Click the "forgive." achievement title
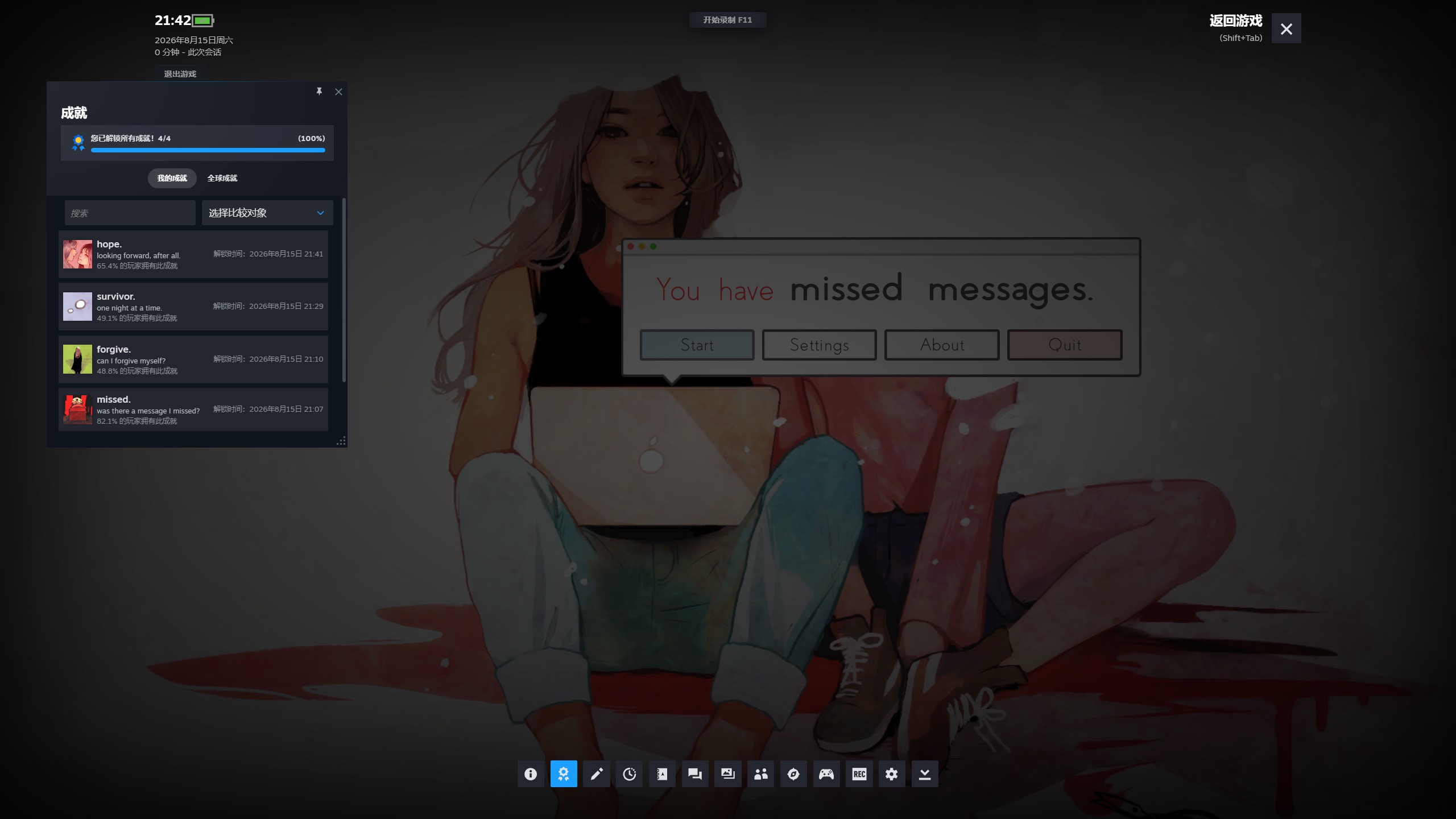The image size is (1456, 819). [x=114, y=349]
